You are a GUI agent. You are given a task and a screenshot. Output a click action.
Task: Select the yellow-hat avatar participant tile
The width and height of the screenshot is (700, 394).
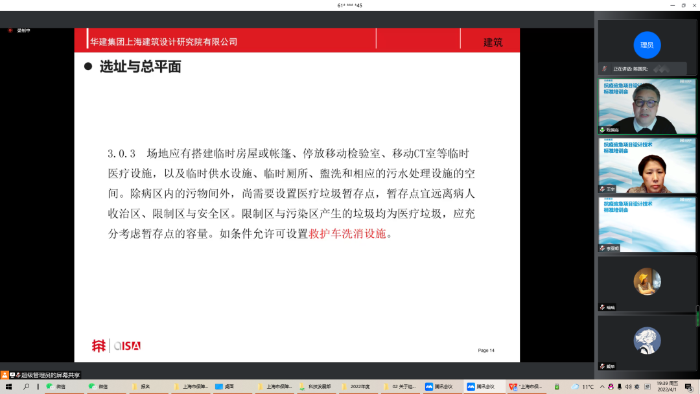point(647,283)
